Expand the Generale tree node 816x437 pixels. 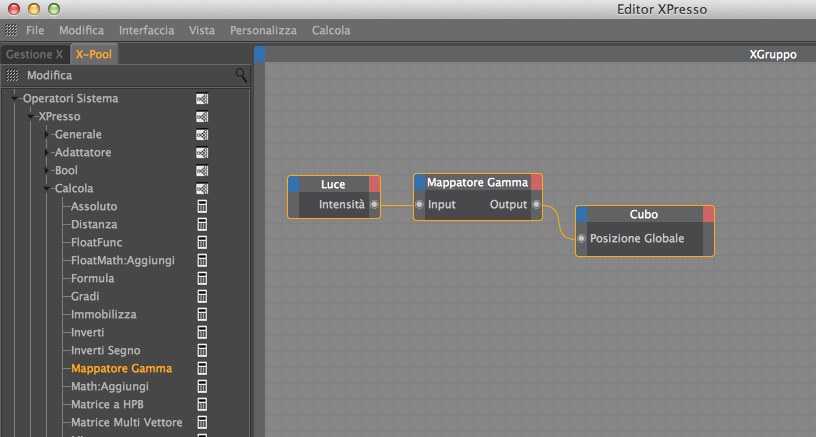point(47,134)
